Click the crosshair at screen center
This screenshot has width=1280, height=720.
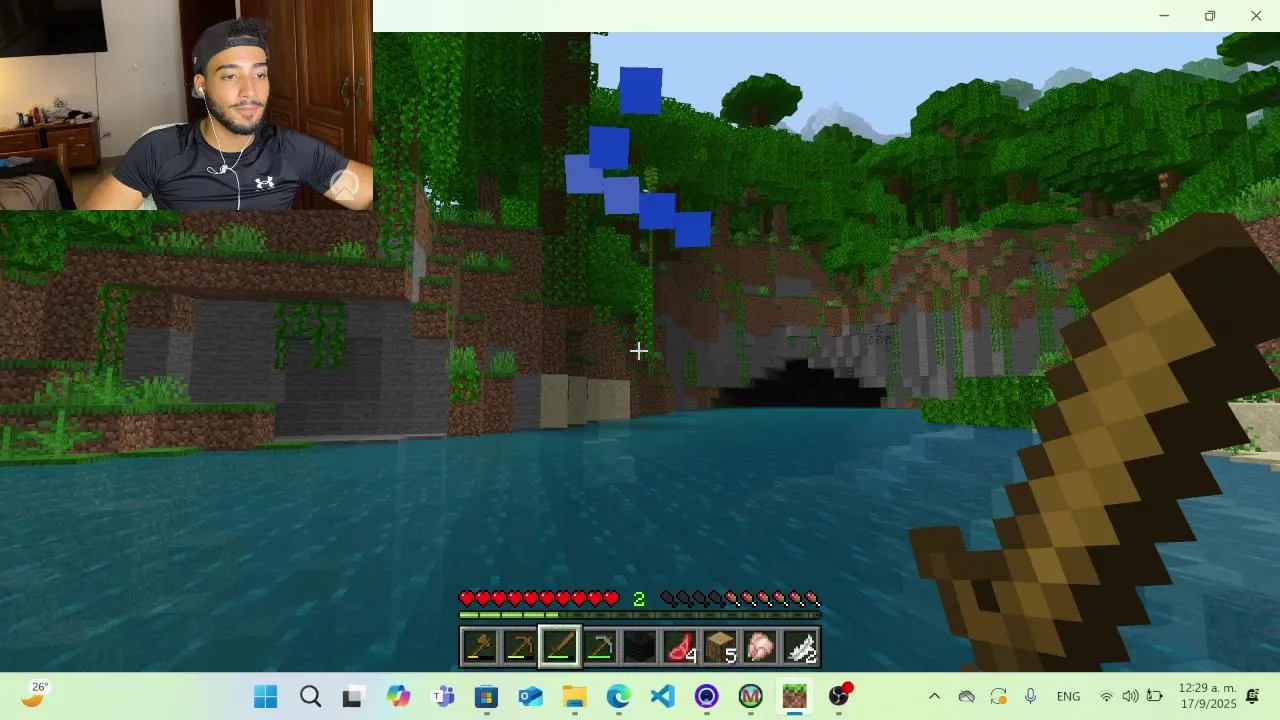click(639, 351)
